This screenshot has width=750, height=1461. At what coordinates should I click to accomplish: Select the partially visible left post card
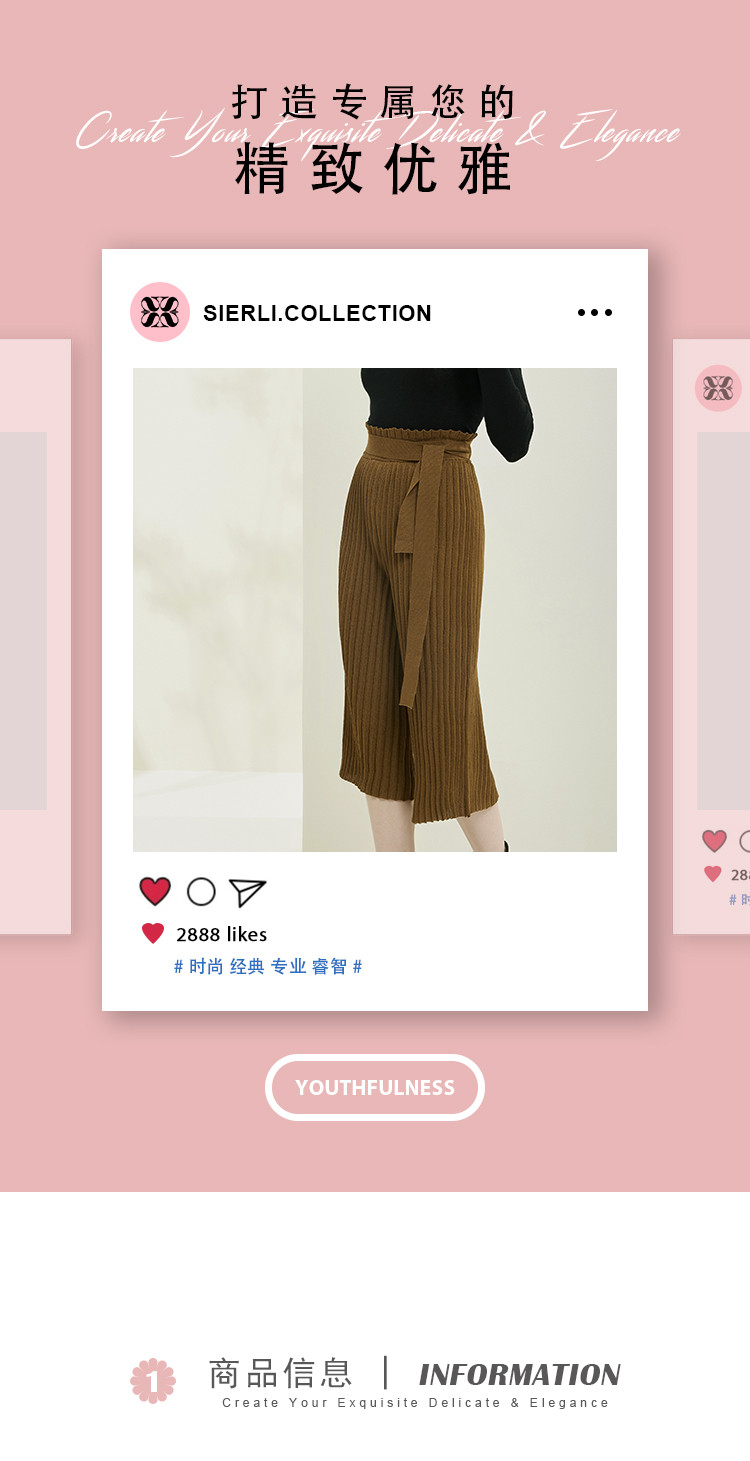pyautogui.click(x=35, y=637)
